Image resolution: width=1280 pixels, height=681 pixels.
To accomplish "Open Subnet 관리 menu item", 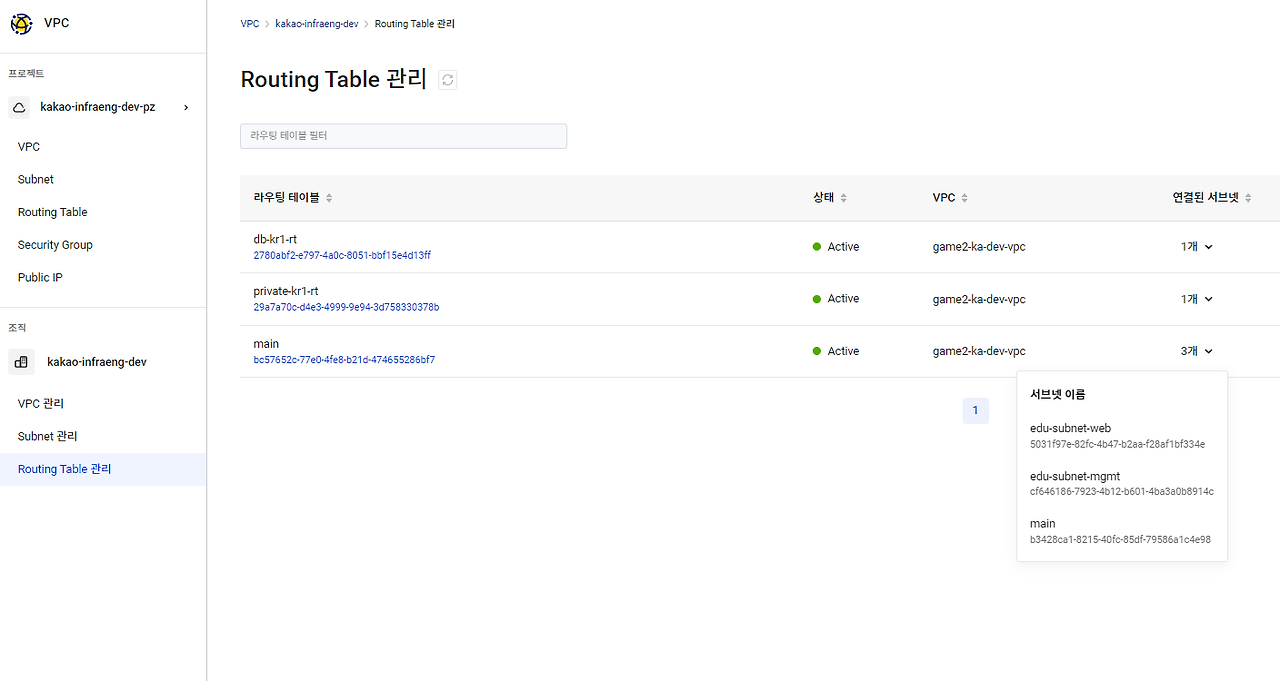I will (x=47, y=436).
